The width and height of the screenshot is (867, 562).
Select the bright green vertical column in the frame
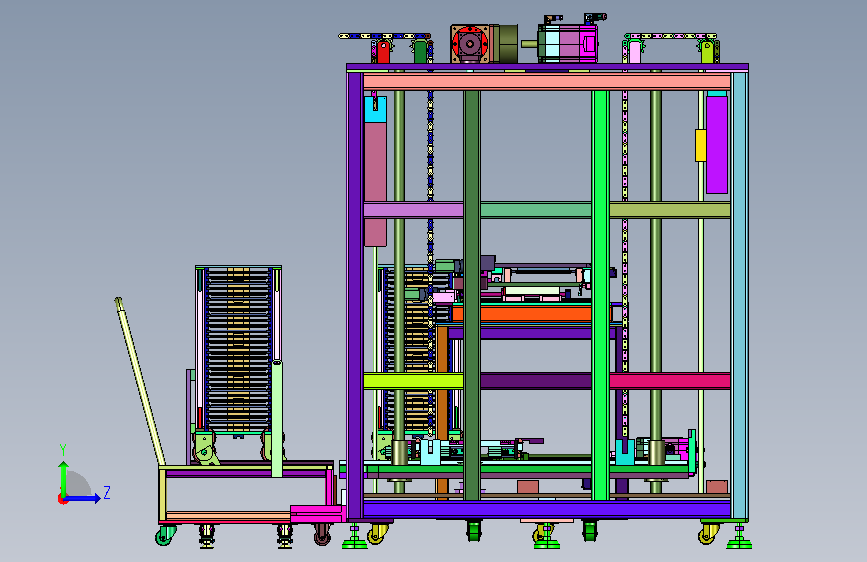click(600, 295)
